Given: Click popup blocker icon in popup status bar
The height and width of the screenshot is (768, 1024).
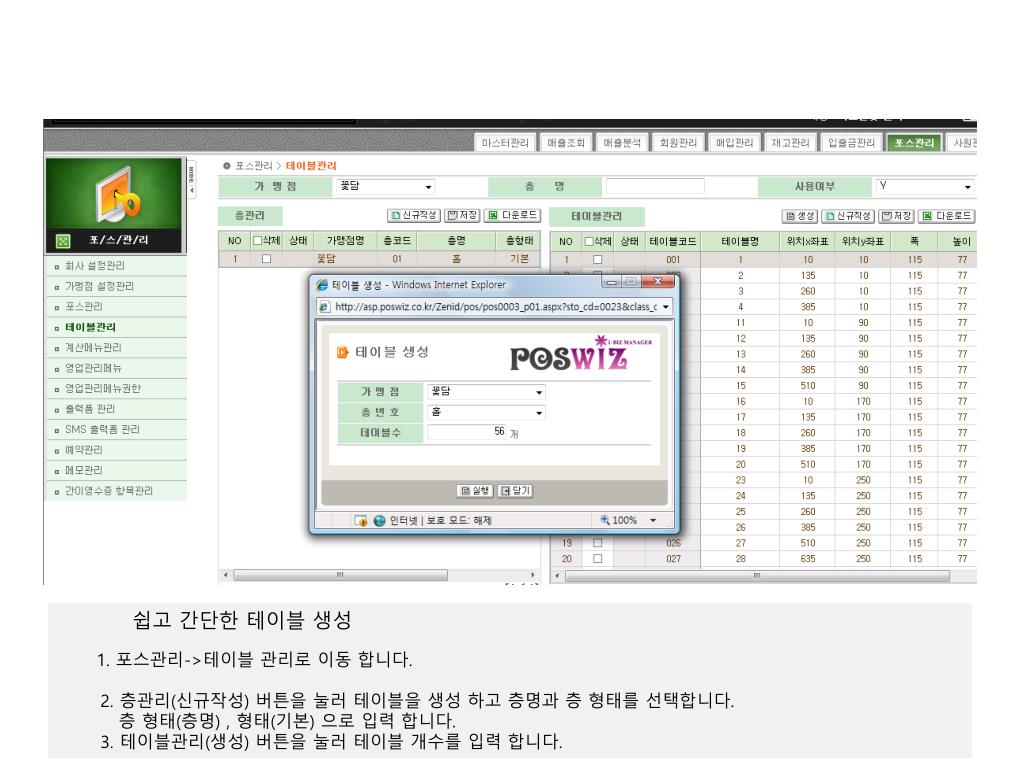Looking at the screenshot, I should (360, 520).
